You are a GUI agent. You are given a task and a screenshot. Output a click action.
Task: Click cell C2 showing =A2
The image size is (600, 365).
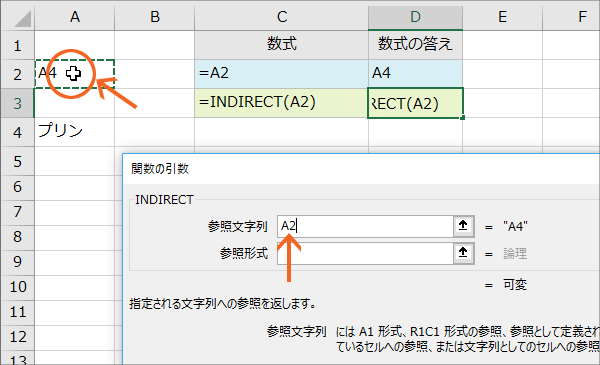(282, 74)
